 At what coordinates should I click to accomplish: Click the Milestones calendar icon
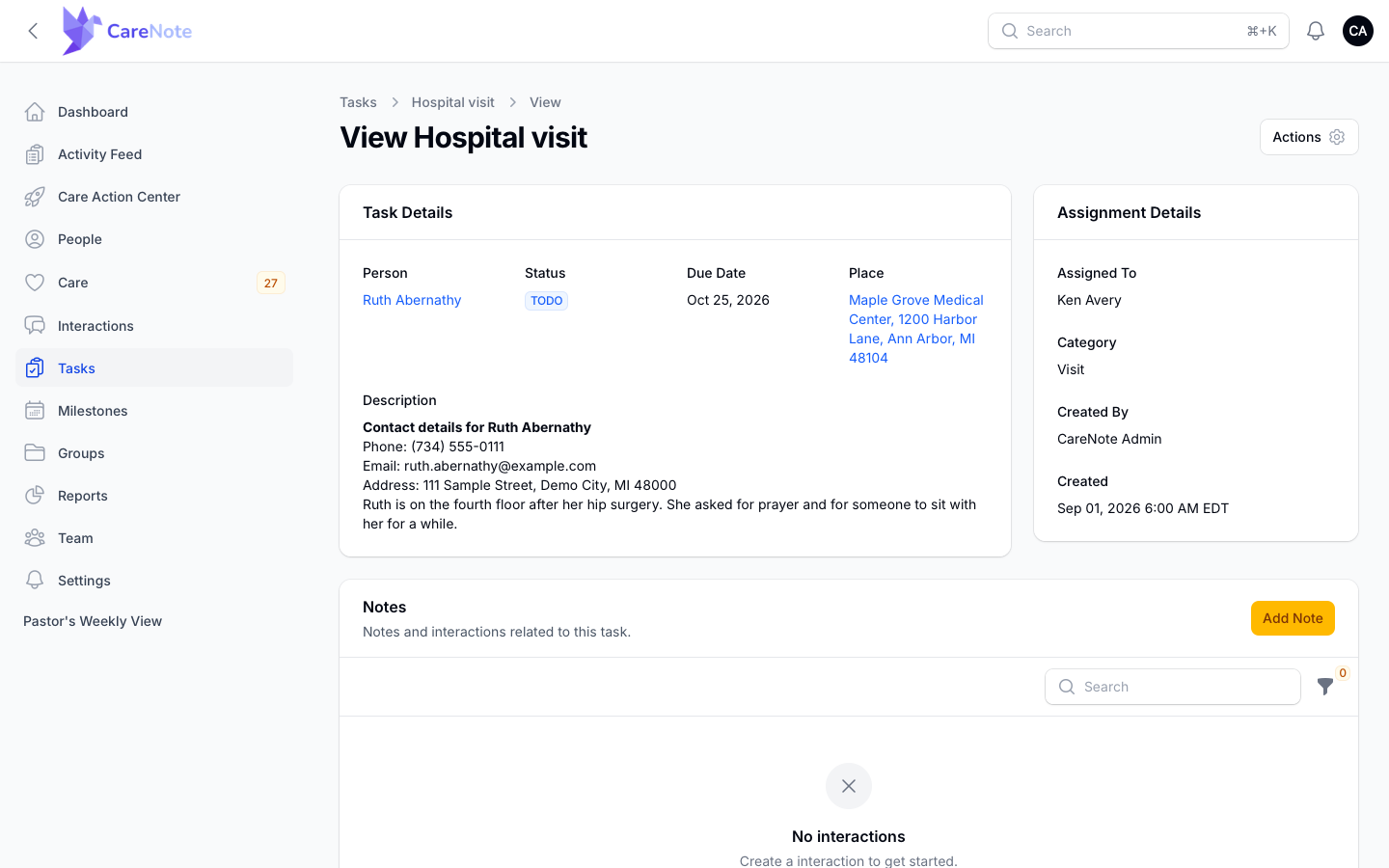pyautogui.click(x=35, y=411)
